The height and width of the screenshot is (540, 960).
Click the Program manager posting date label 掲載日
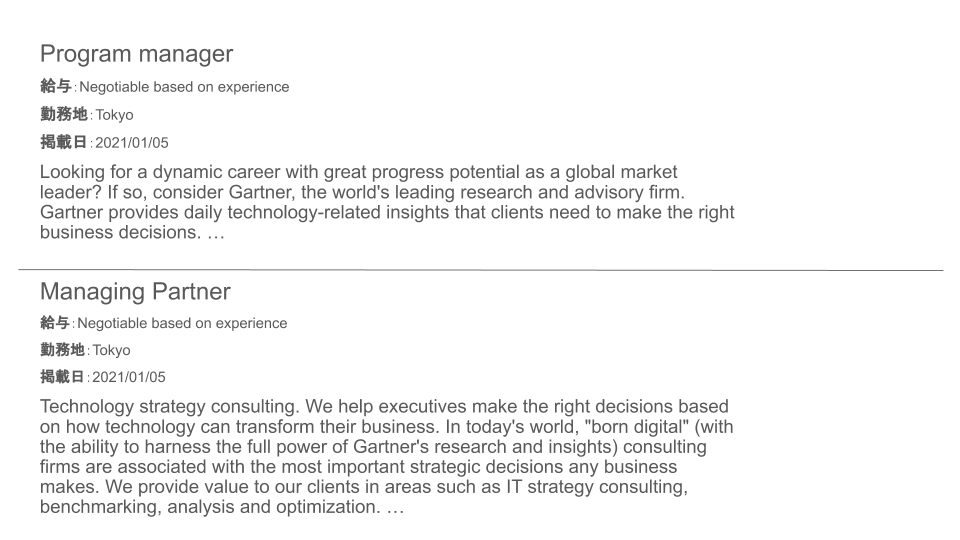click(x=64, y=142)
